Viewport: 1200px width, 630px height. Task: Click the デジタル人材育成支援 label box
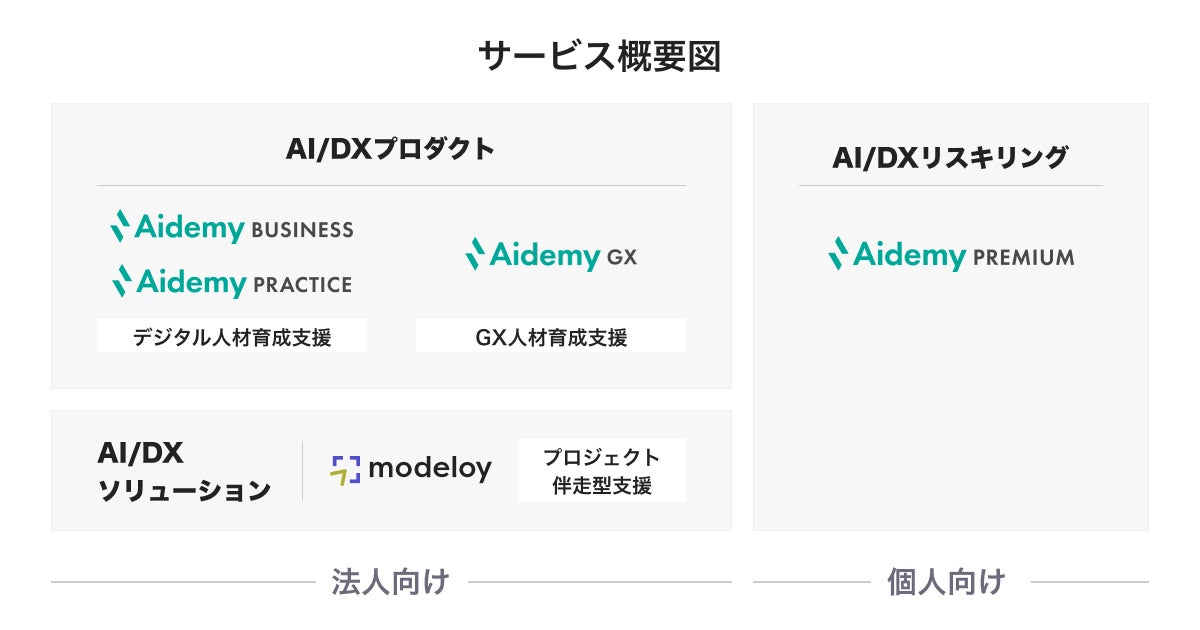tap(232, 337)
